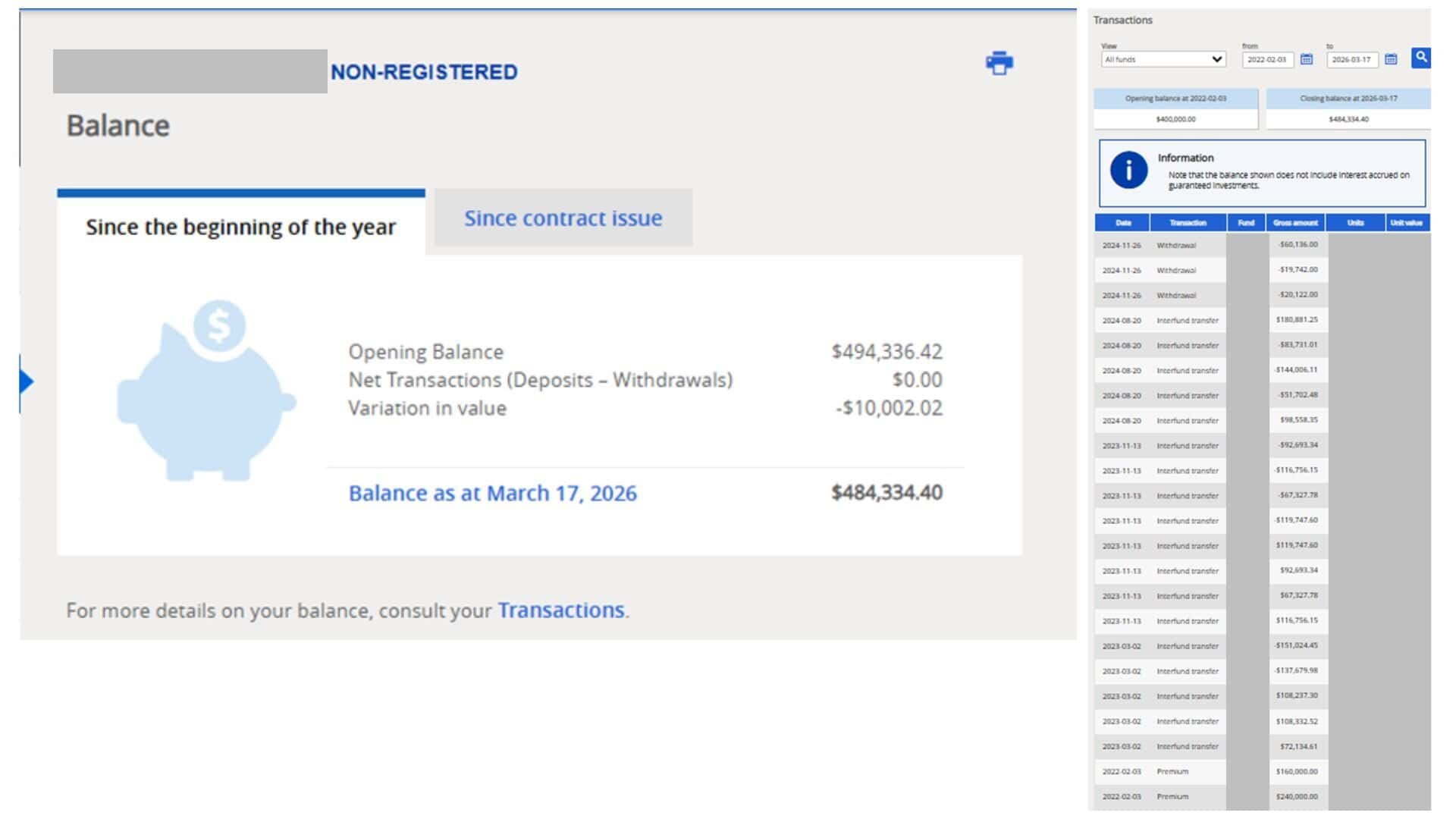Open the All funds view dropdown
This screenshot has width=1456, height=819.
[1163, 59]
